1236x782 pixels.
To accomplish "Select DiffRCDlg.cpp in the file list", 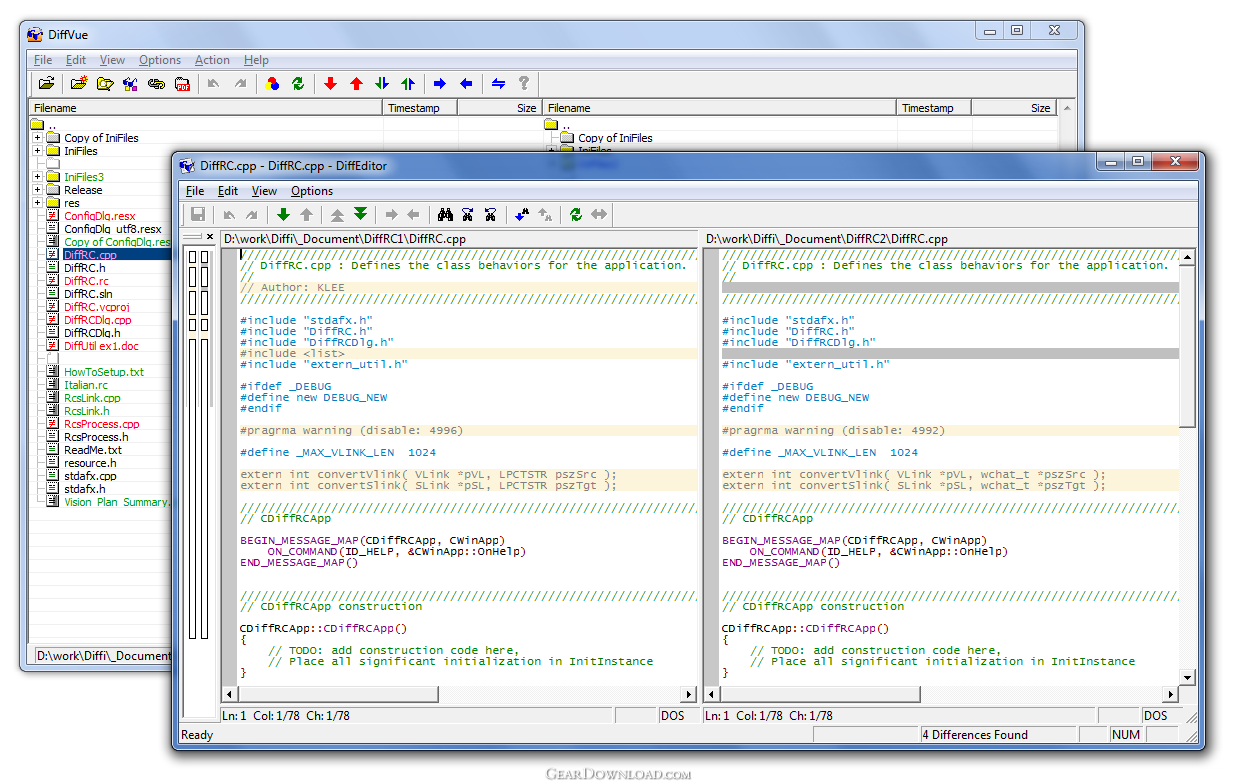I will 97,320.
